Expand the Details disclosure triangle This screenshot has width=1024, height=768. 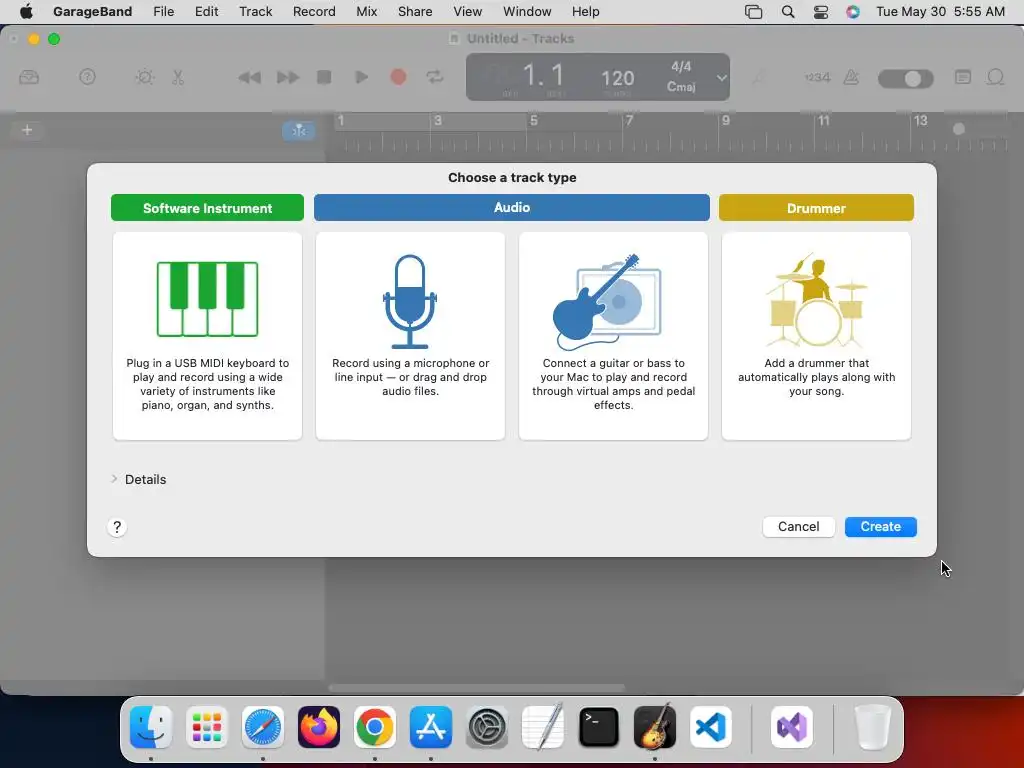pyautogui.click(x=114, y=479)
